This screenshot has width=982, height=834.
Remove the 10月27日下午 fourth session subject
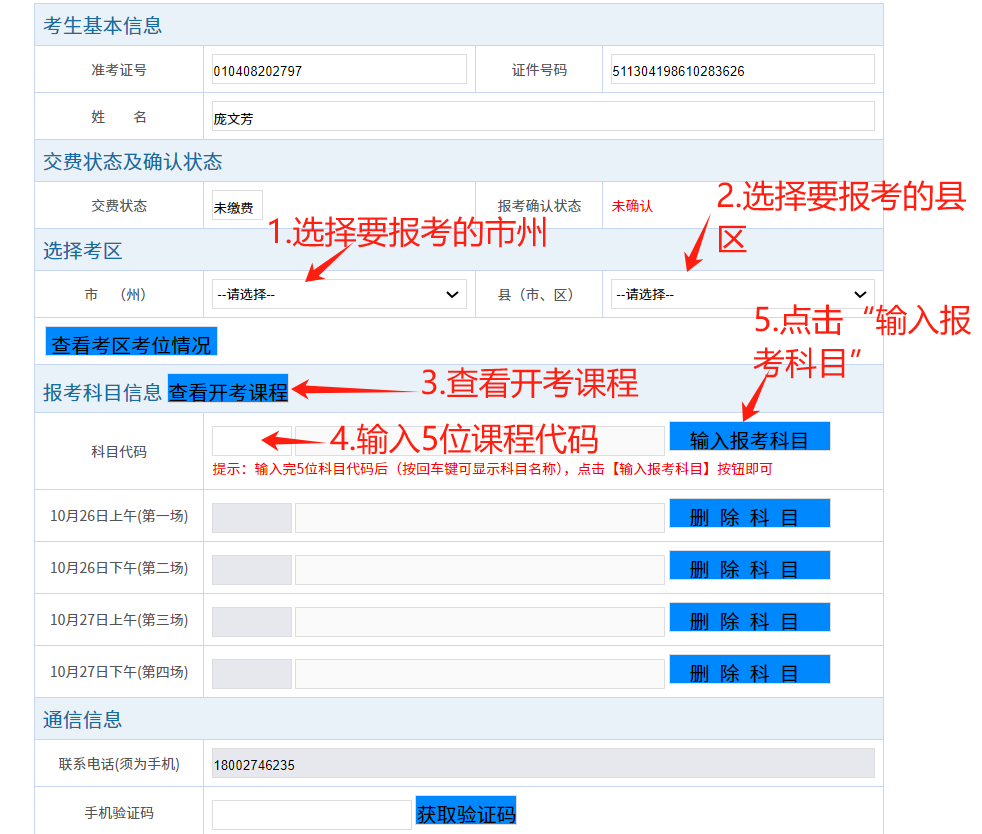[x=749, y=670]
